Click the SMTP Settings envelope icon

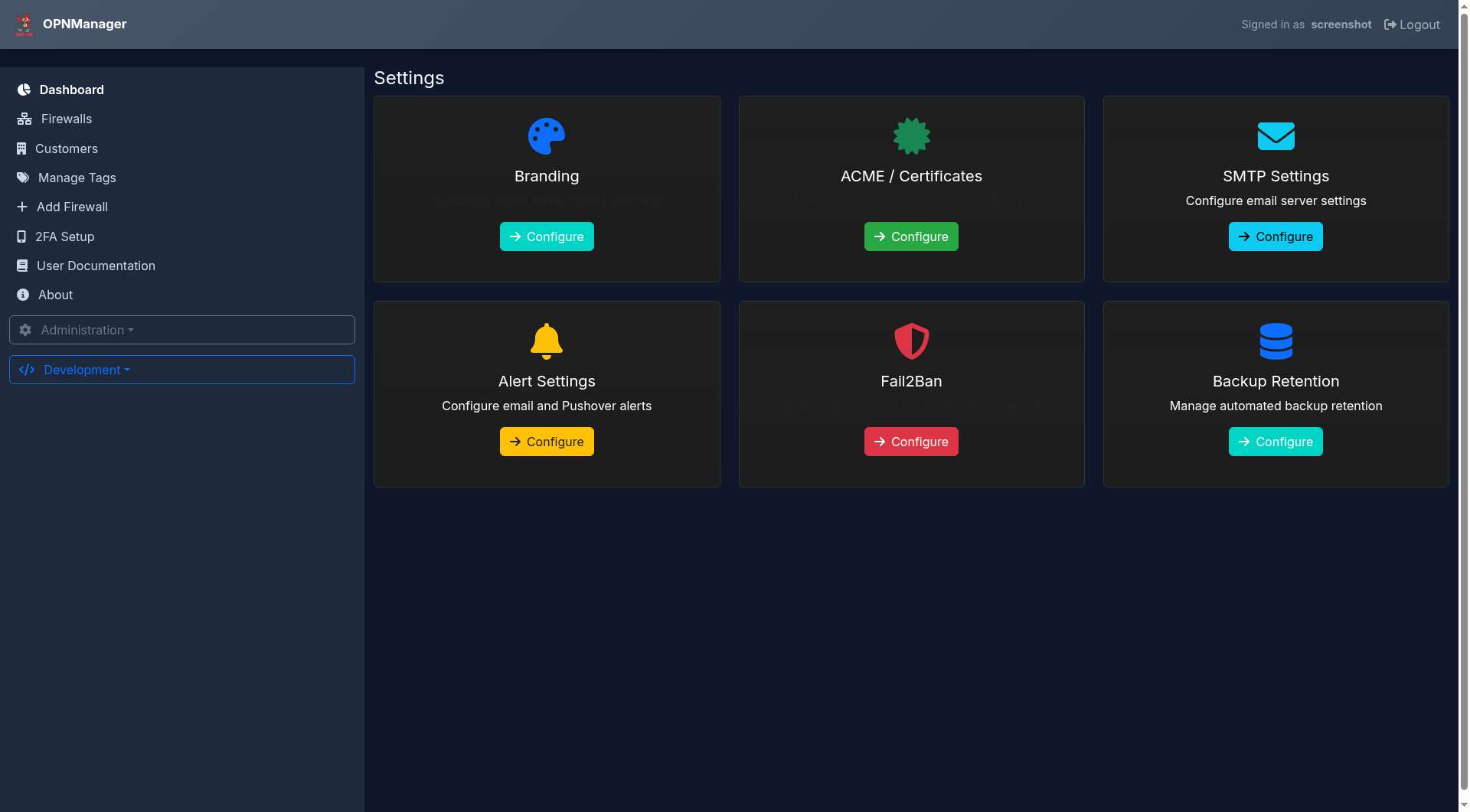(1276, 136)
